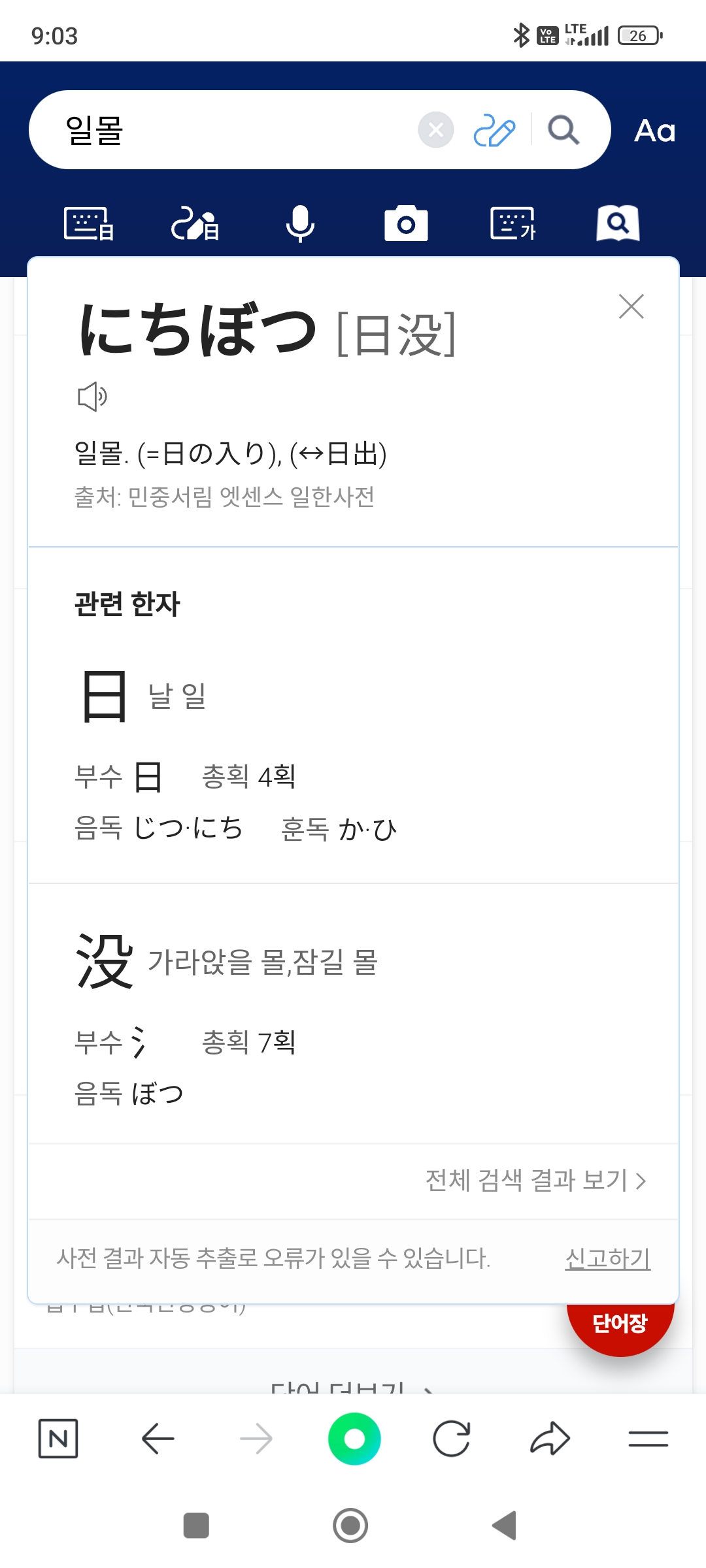706x1568 pixels.
Task: Open Japanese handwriting recognition tool
Action: click(195, 224)
